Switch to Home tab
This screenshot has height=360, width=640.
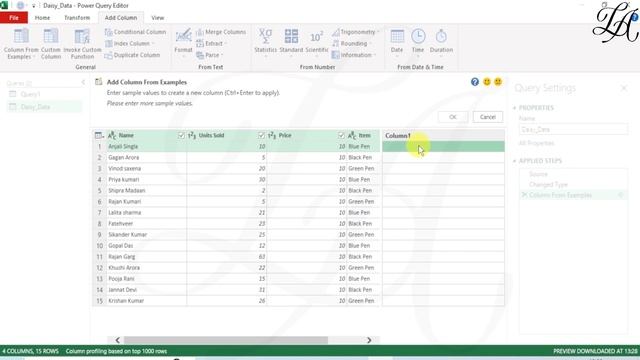(x=42, y=18)
